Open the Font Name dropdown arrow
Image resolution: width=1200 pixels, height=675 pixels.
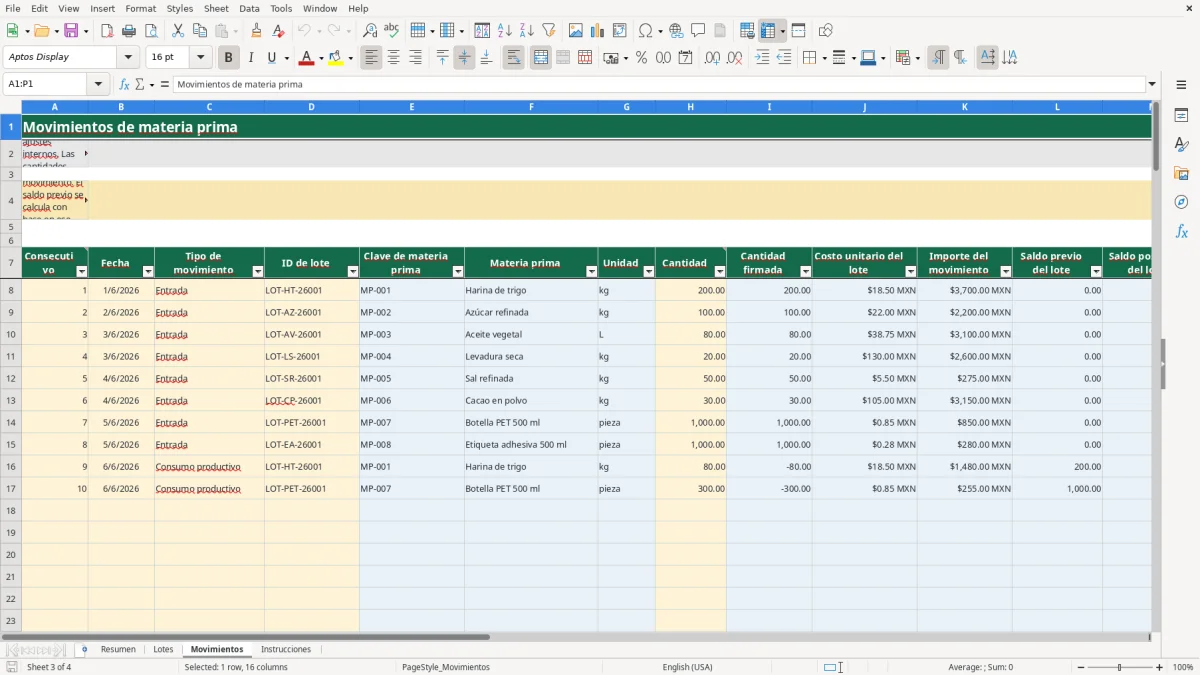[128, 58]
